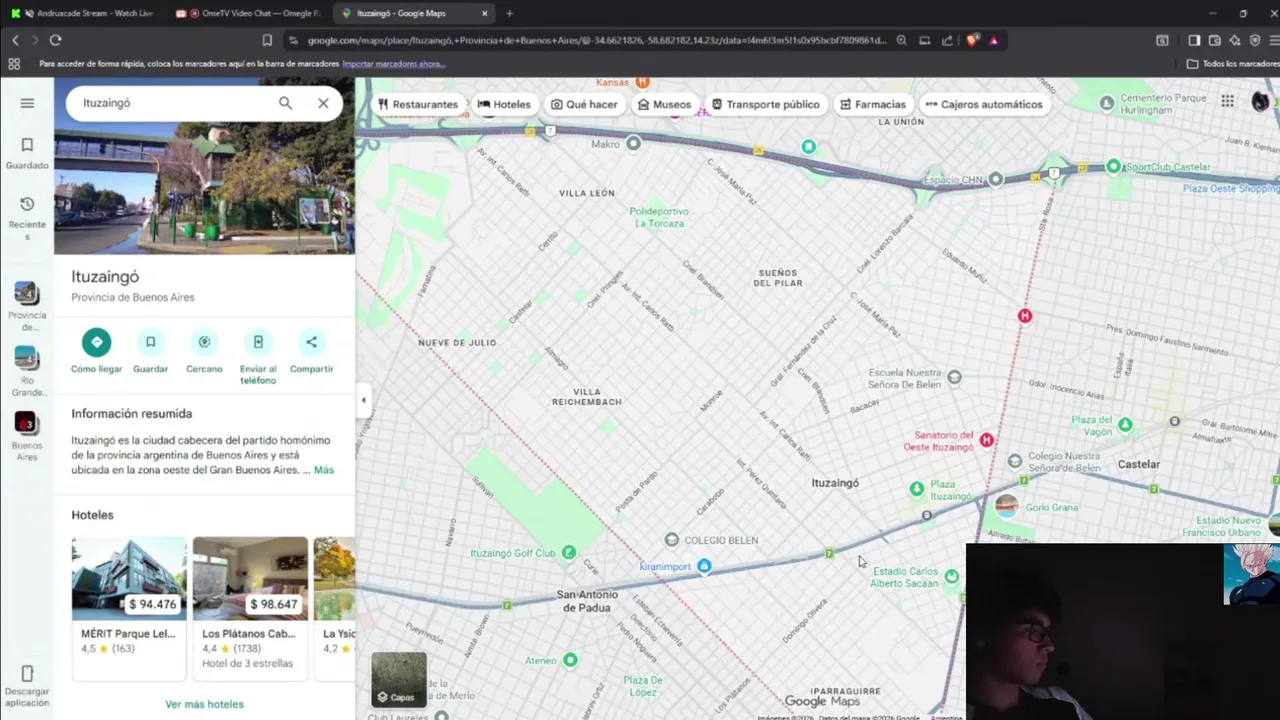
Task: Click the Cómo llegar directions button
Action: (96, 351)
